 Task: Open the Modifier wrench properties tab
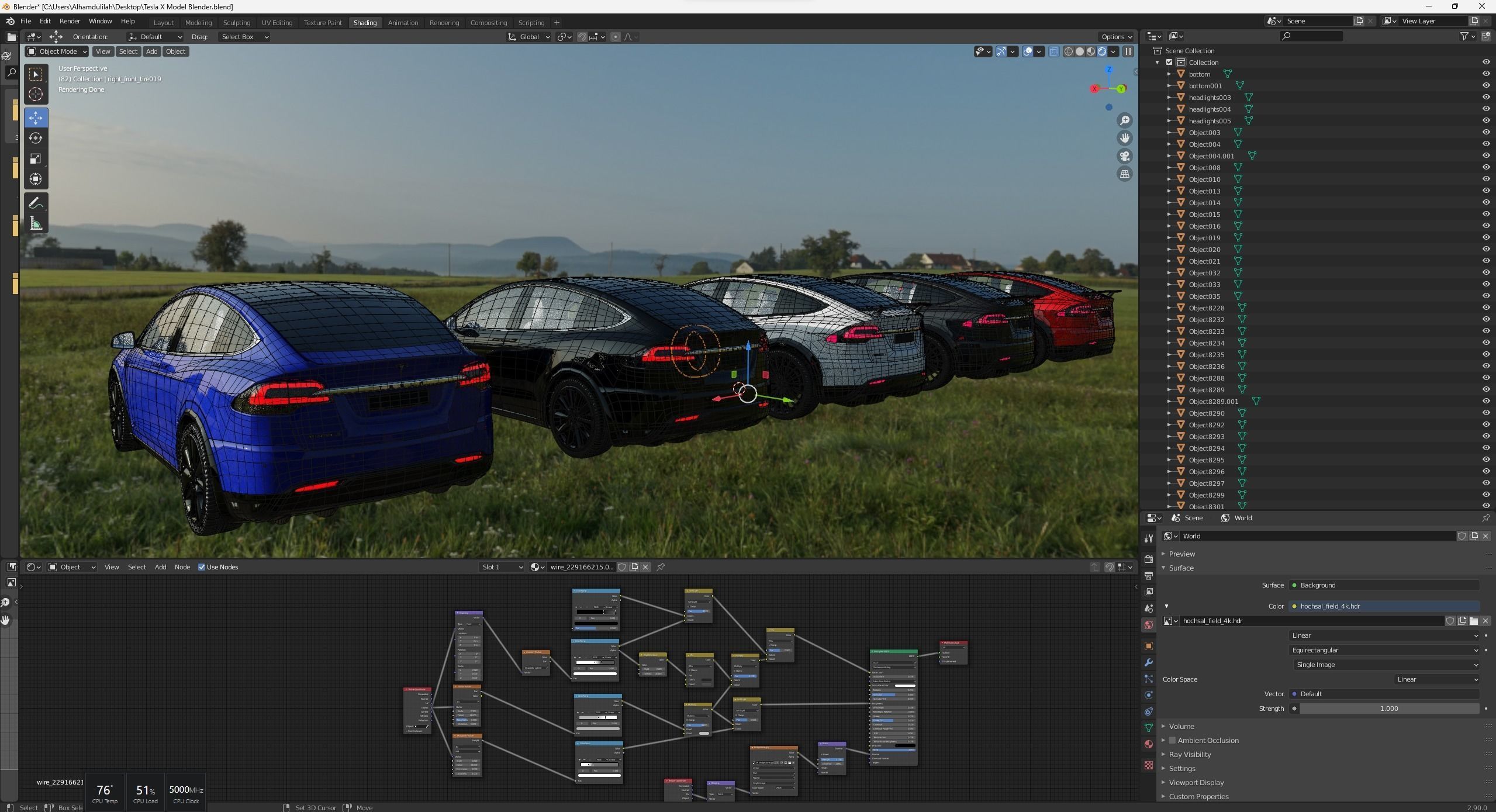[x=1148, y=662]
